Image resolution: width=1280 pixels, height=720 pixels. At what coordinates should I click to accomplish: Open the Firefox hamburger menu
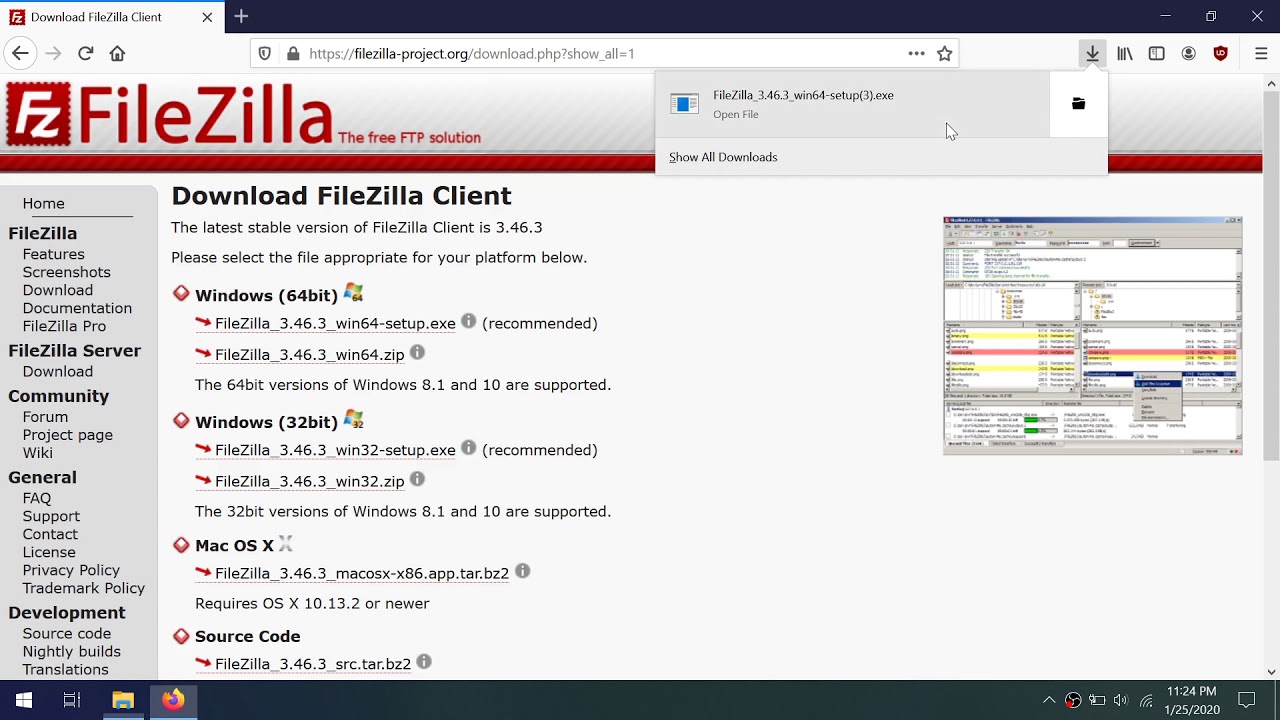[x=1260, y=54]
